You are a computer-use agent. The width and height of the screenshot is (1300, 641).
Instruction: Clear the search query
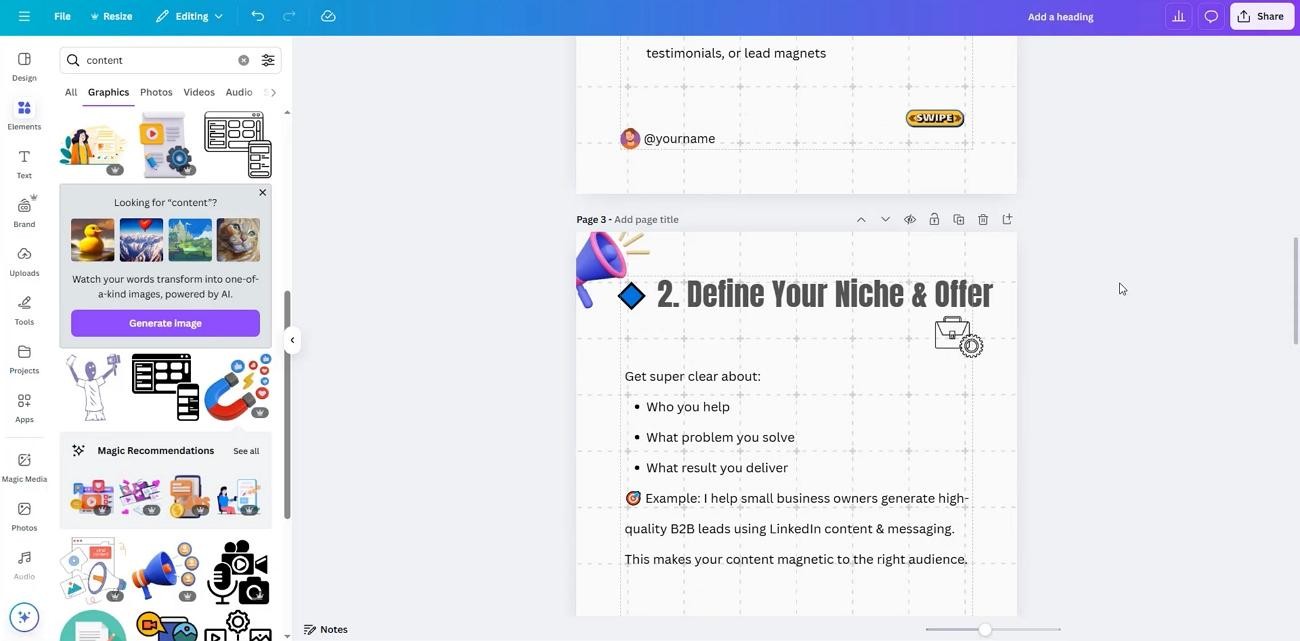243,60
